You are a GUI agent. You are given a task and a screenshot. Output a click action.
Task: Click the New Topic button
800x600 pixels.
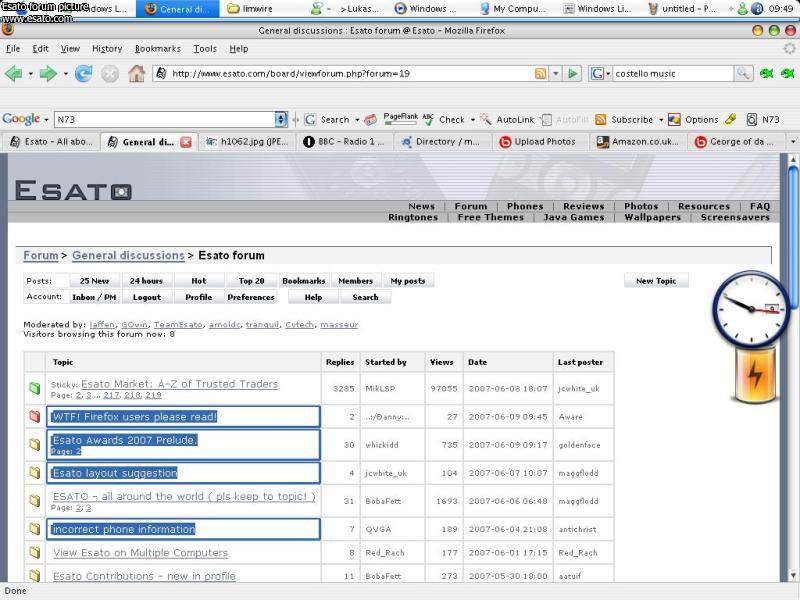(656, 281)
